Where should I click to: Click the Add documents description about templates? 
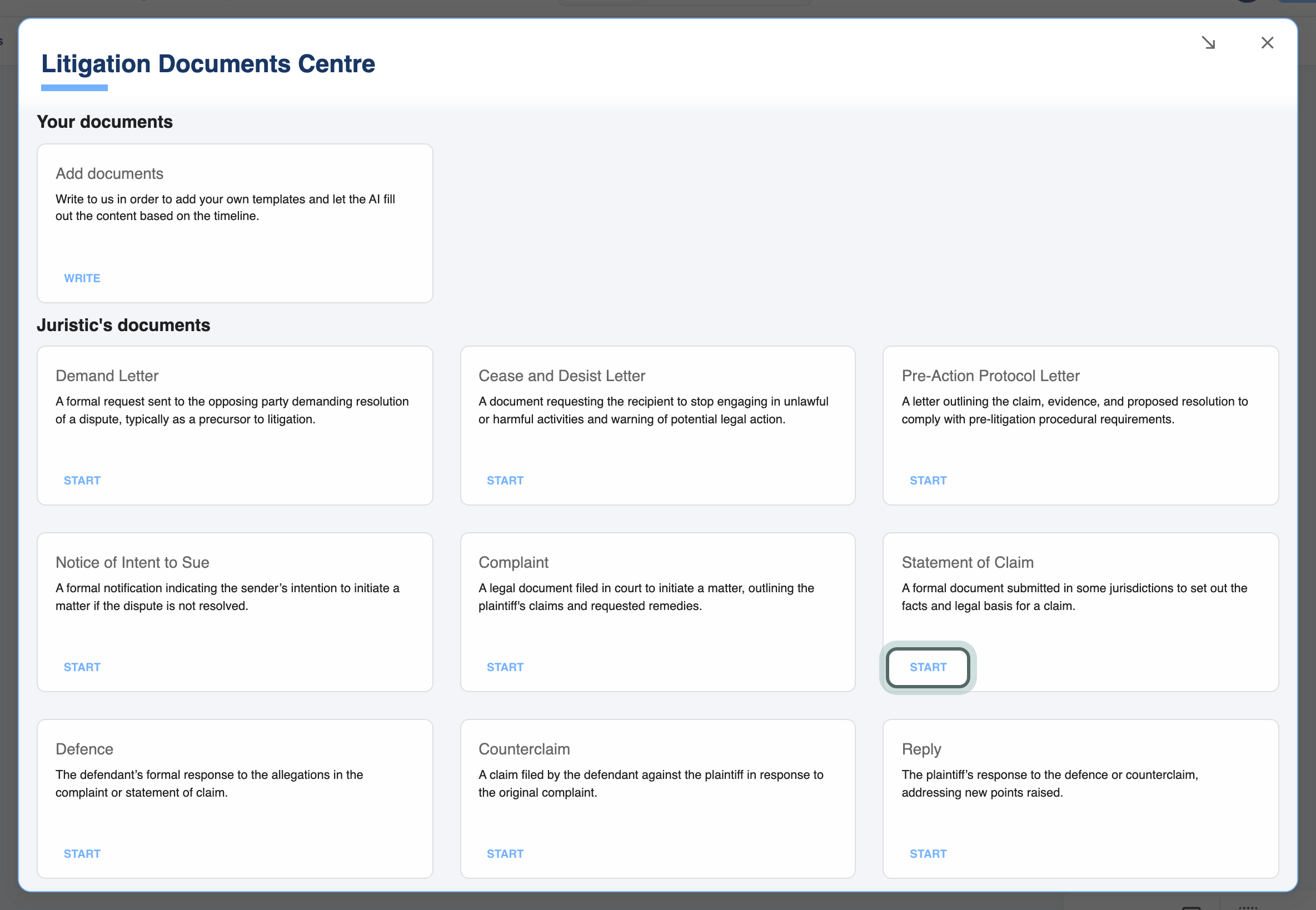225,208
